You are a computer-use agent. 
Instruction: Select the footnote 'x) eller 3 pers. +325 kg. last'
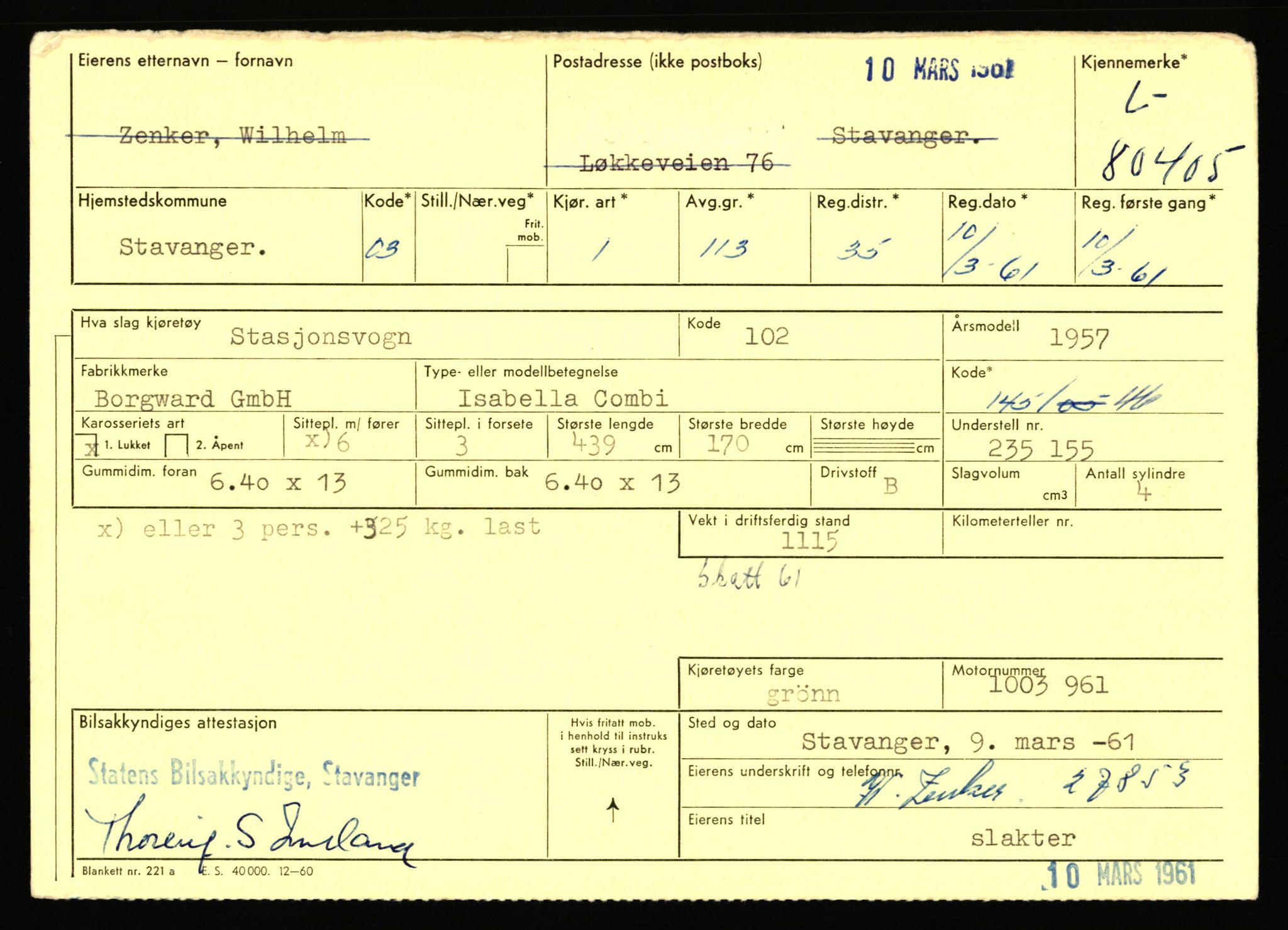[319, 527]
